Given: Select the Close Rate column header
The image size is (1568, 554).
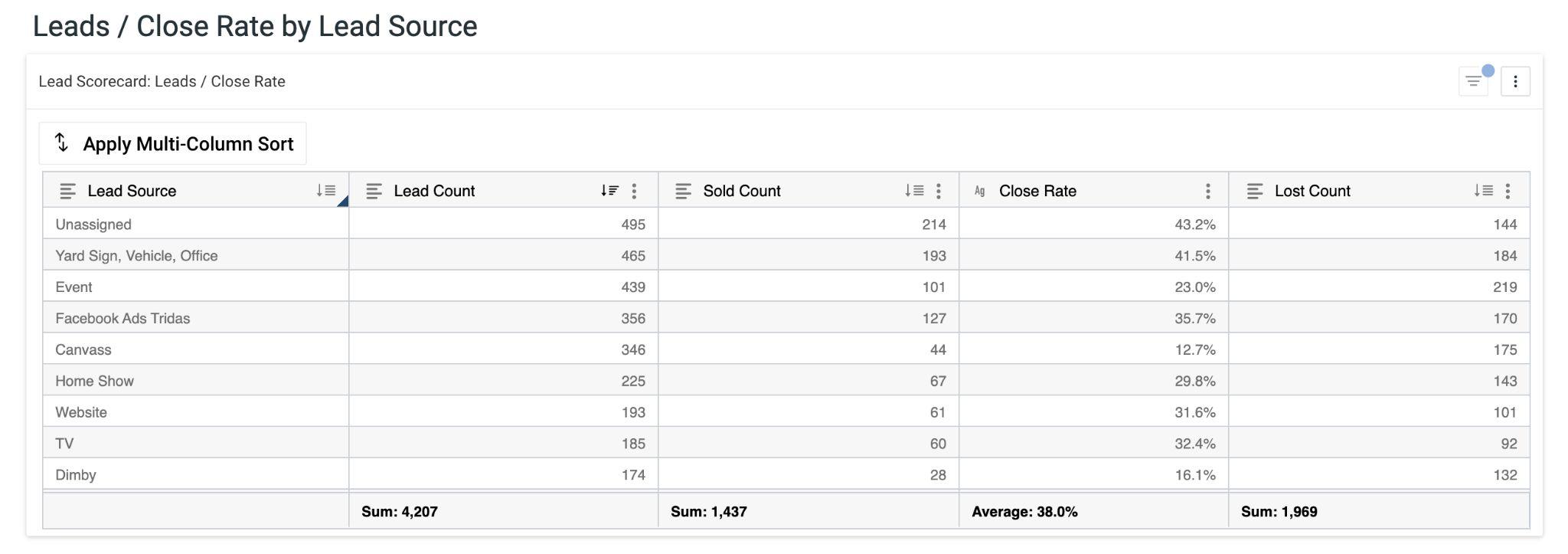Looking at the screenshot, I should (x=1037, y=191).
